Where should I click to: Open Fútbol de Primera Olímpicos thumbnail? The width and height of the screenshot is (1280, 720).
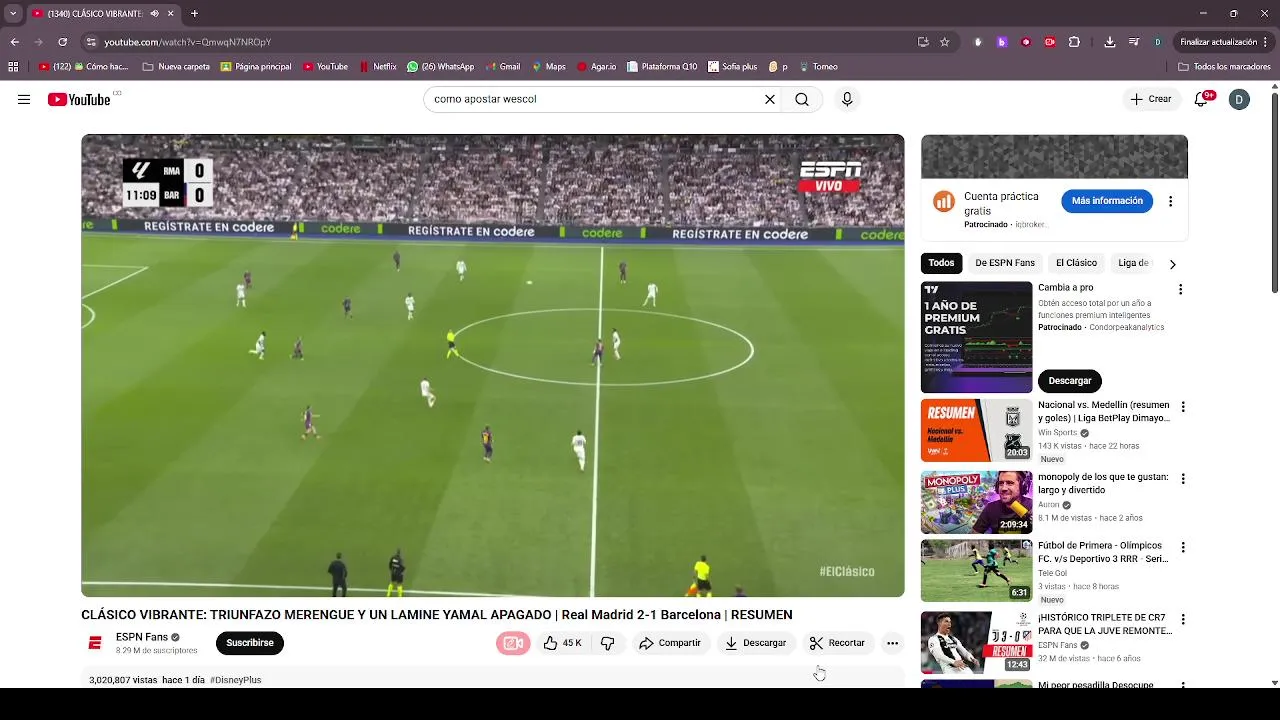pos(976,571)
